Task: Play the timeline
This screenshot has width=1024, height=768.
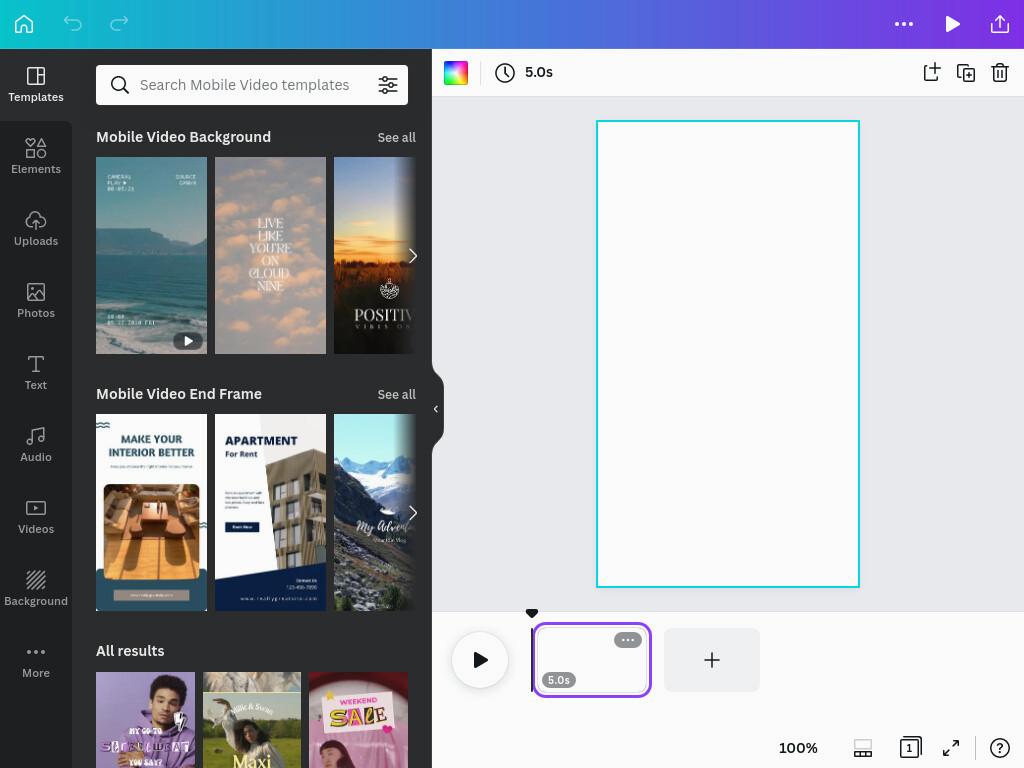Action: [x=480, y=660]
